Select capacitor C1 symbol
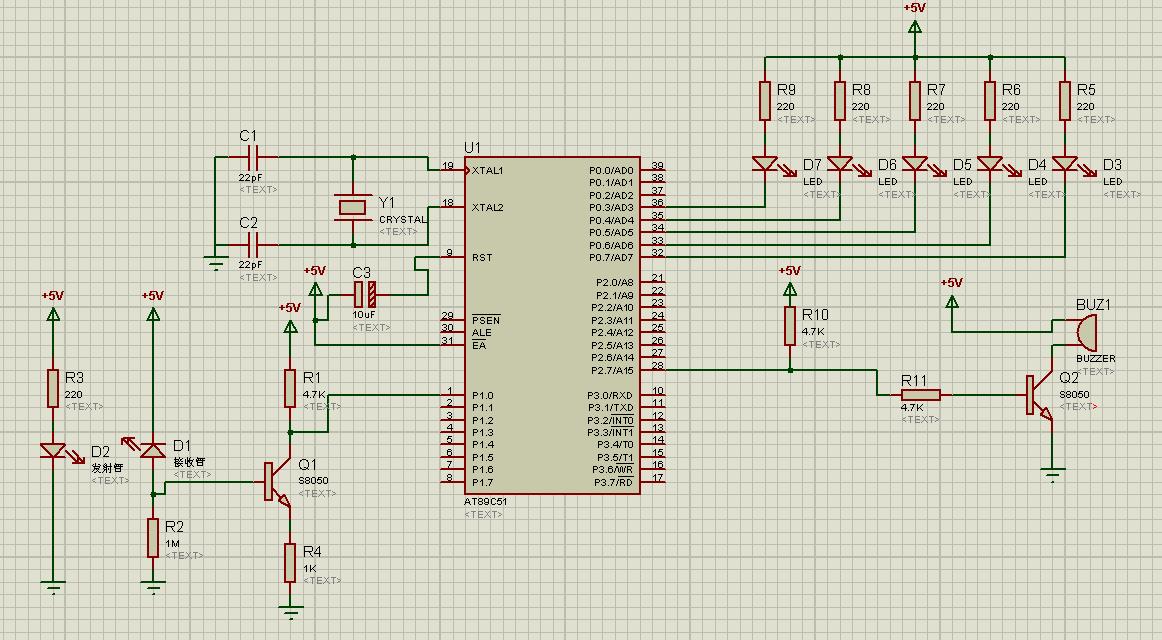 coord(252,157)
